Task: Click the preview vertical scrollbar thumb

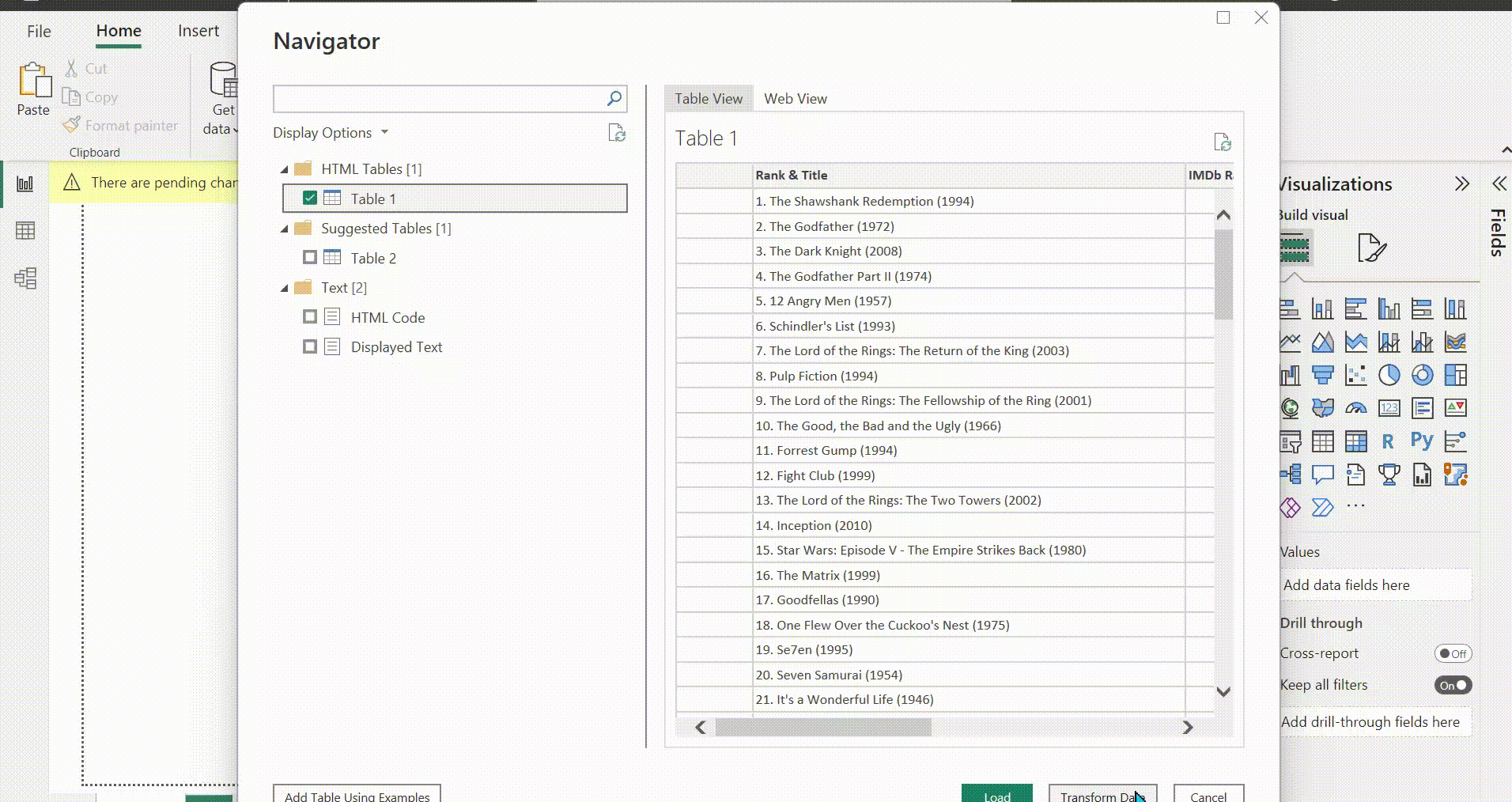Action: (1223, 274)
